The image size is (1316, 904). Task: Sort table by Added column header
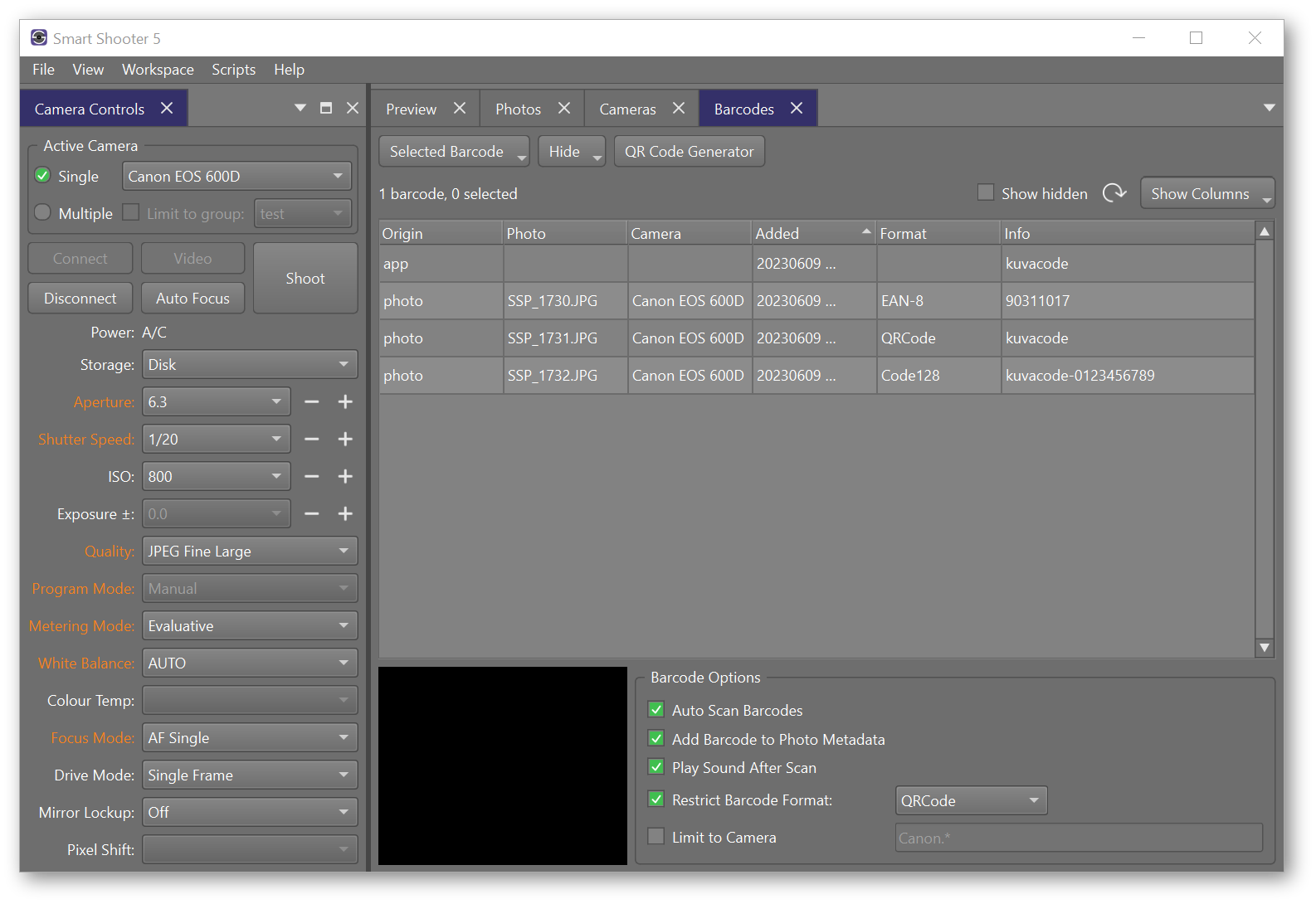click(813, 234)
